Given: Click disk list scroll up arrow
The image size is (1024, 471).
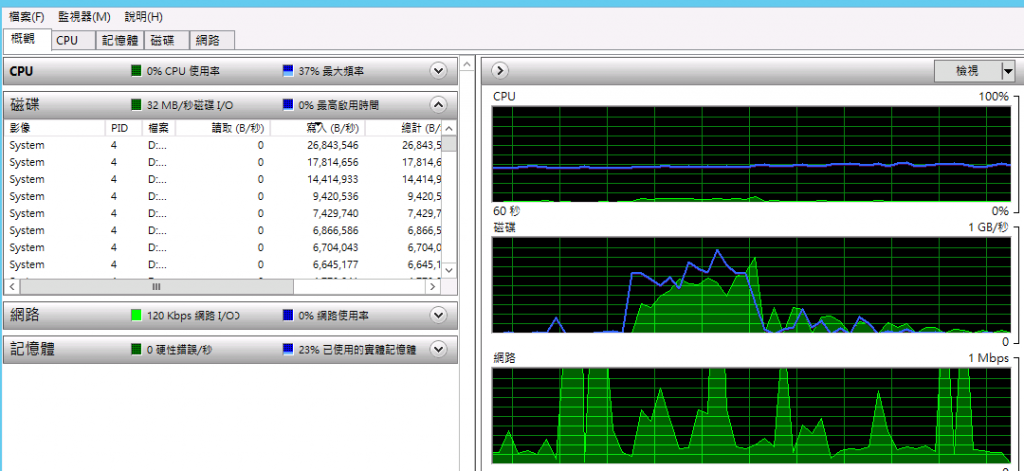Looking at the screenshot, I should tap(450, 127).
